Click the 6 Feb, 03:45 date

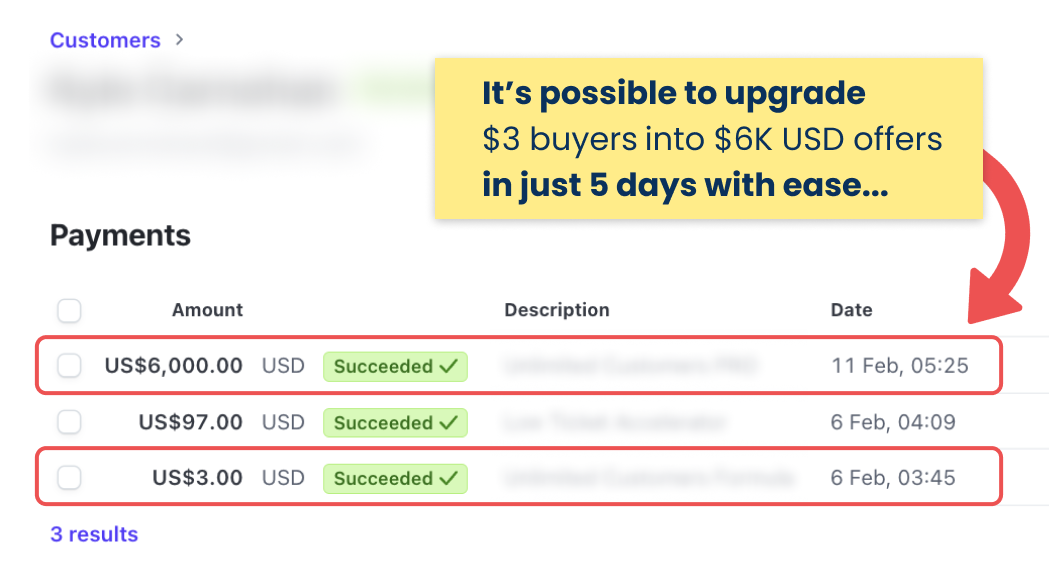pyautogui.click(x=893, y=478)
